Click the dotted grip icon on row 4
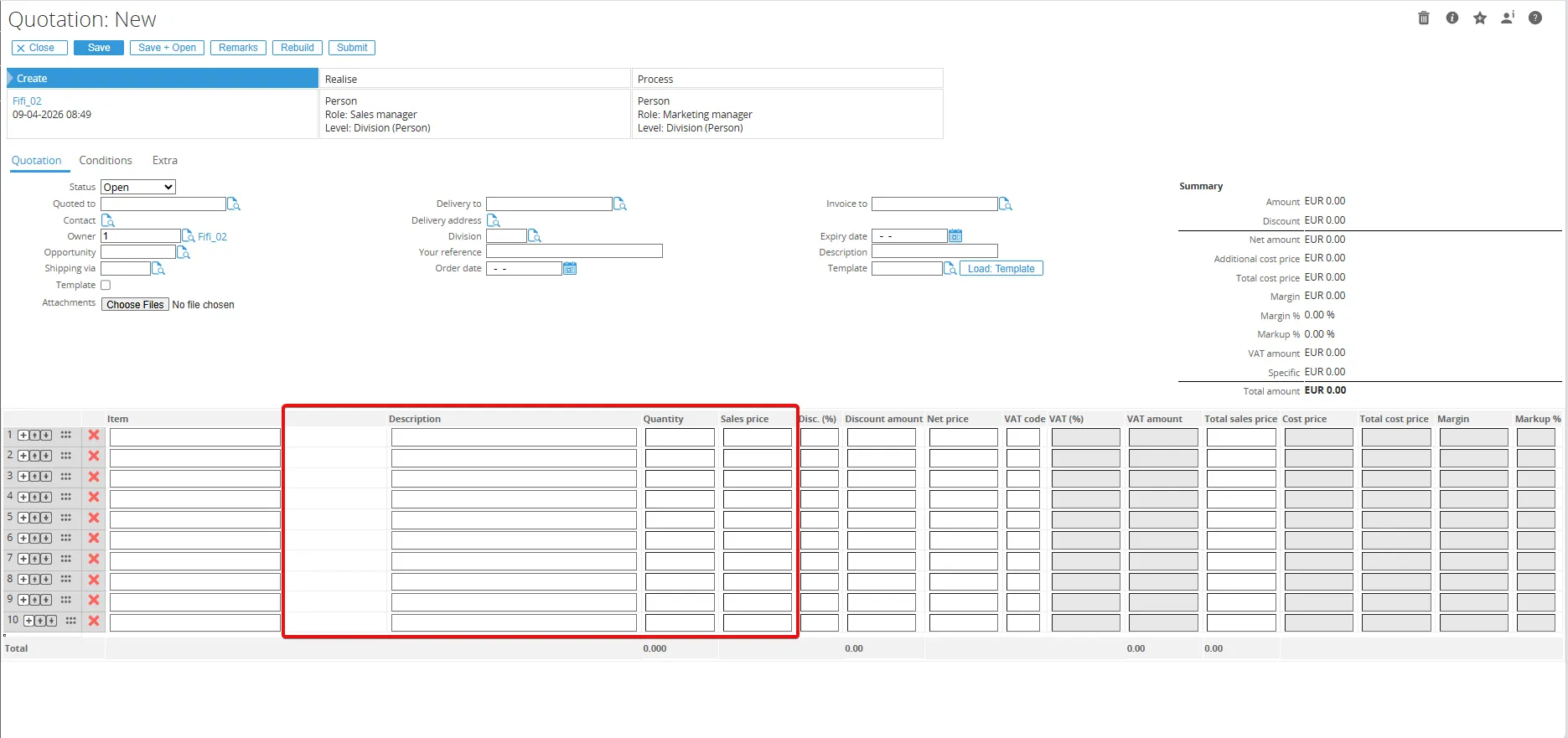 tap(66, 497)
